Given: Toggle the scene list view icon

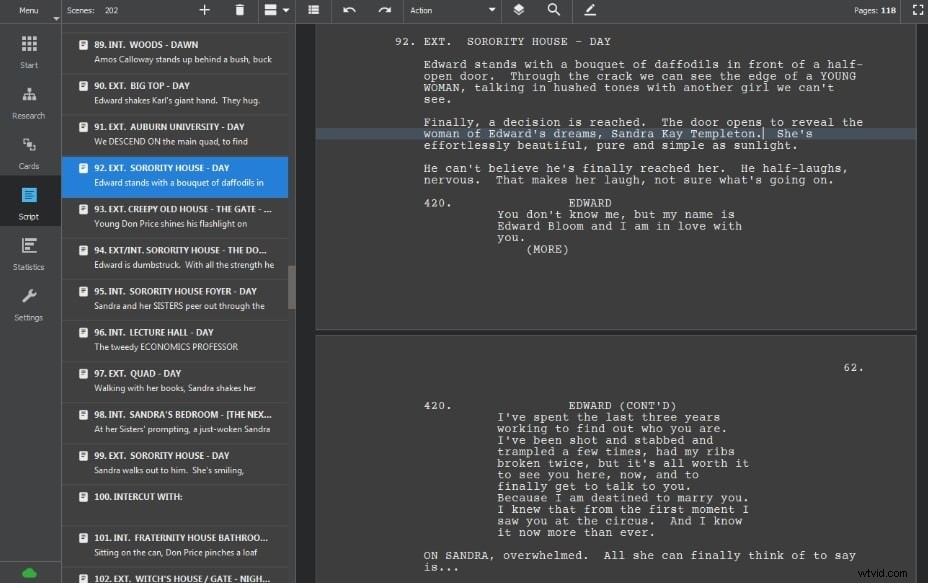Looking at the screenshot, I should coord(311,11).
